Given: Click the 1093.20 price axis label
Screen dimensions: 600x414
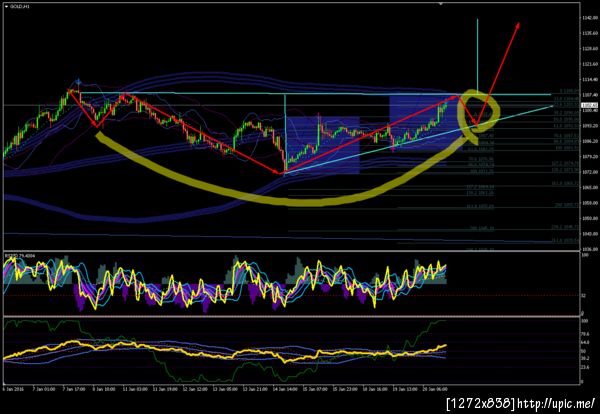Looking at the screenshot, I should click(589, 126).
